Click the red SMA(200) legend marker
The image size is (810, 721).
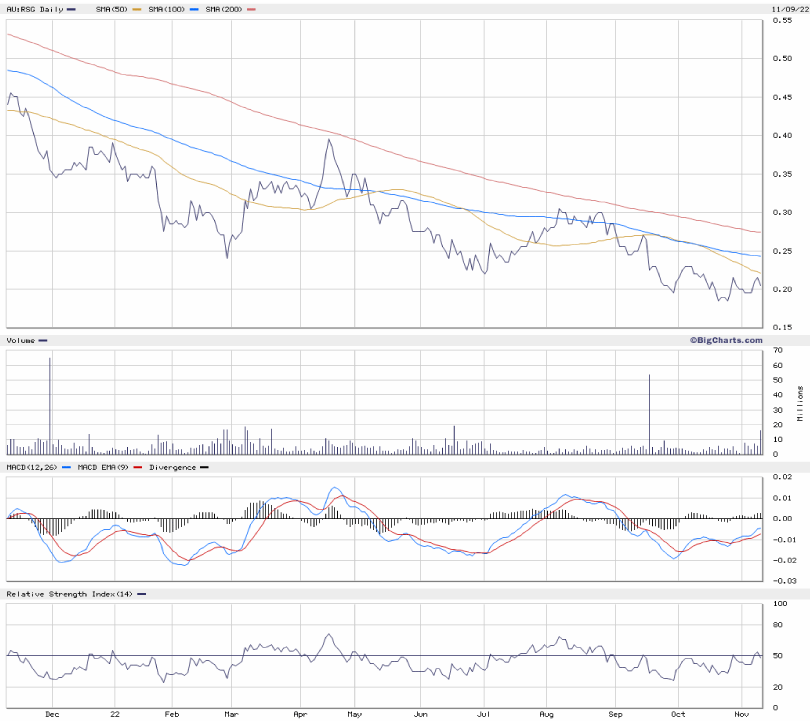click(x=251, y=9)
